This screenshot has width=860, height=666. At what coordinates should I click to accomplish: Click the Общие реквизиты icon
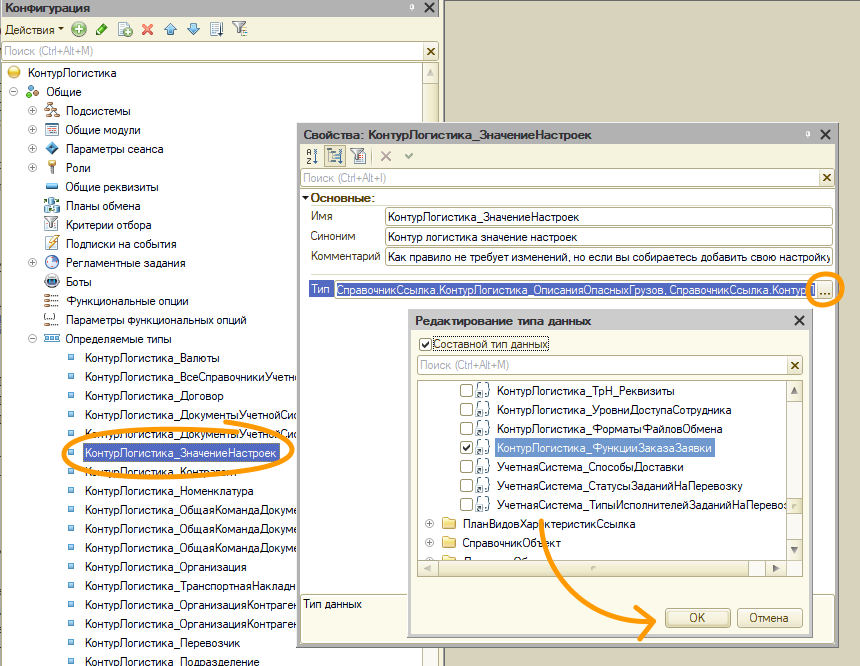52,187
